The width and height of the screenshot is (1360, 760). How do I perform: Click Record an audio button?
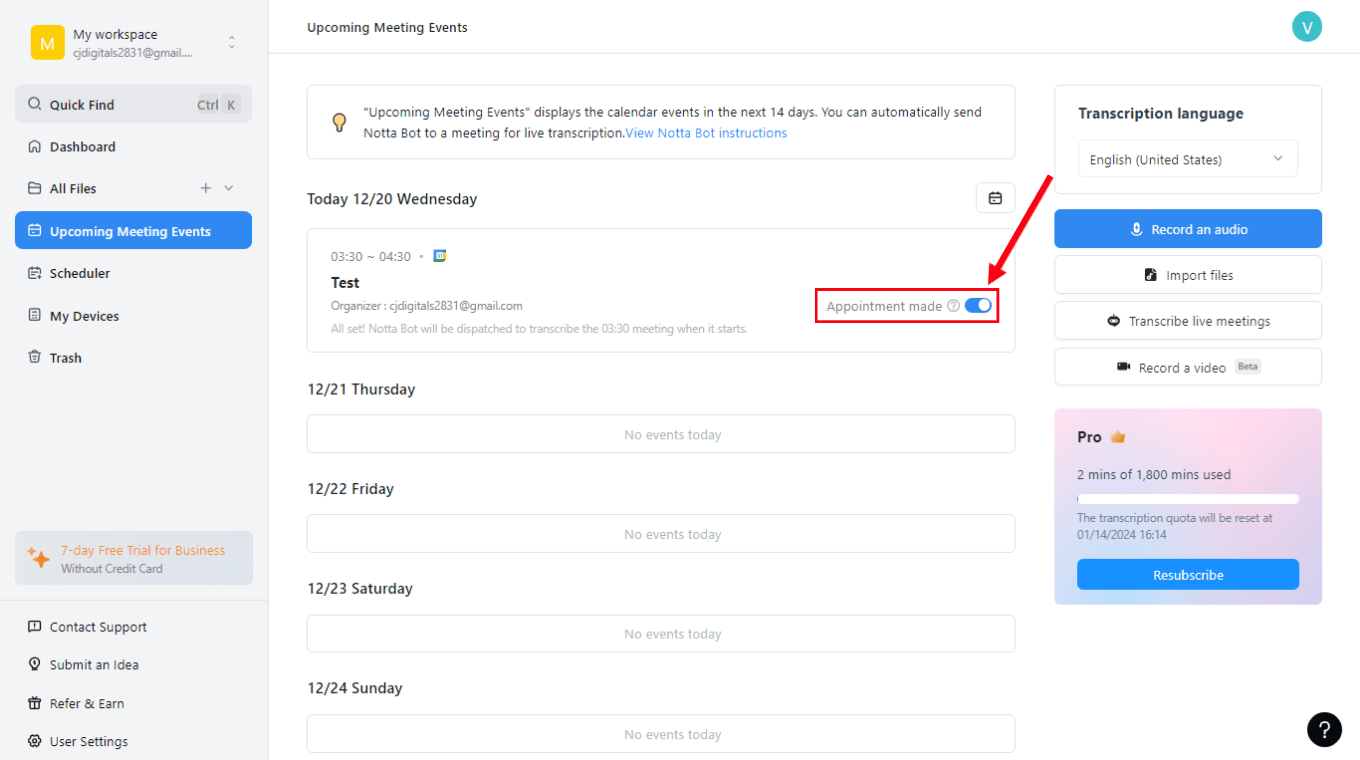pyautogui.click(x=1188, y=229)
